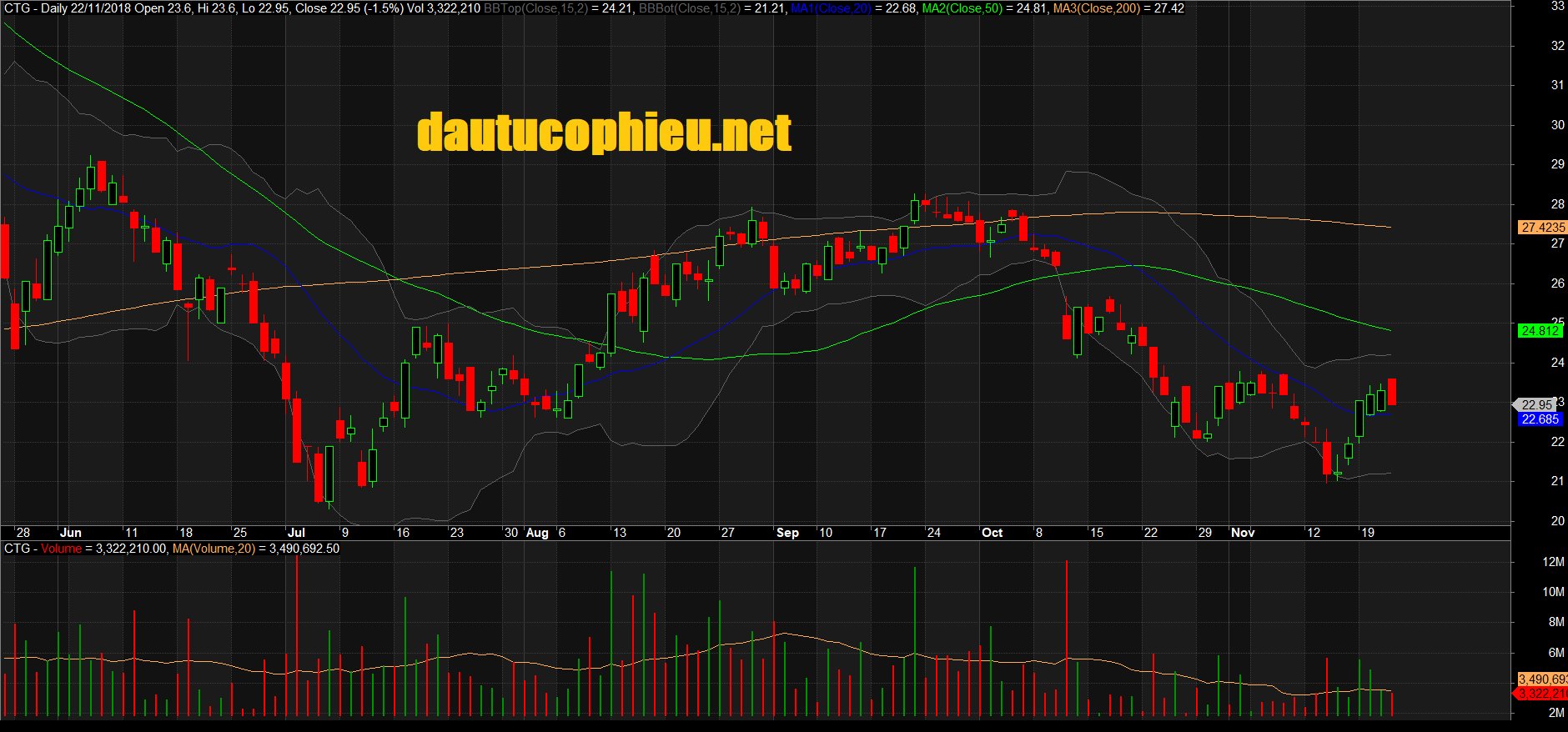This screenshot has width=1568, height=732.
Task: Click the Jul marker on the date axis
Action: [296, 533]
